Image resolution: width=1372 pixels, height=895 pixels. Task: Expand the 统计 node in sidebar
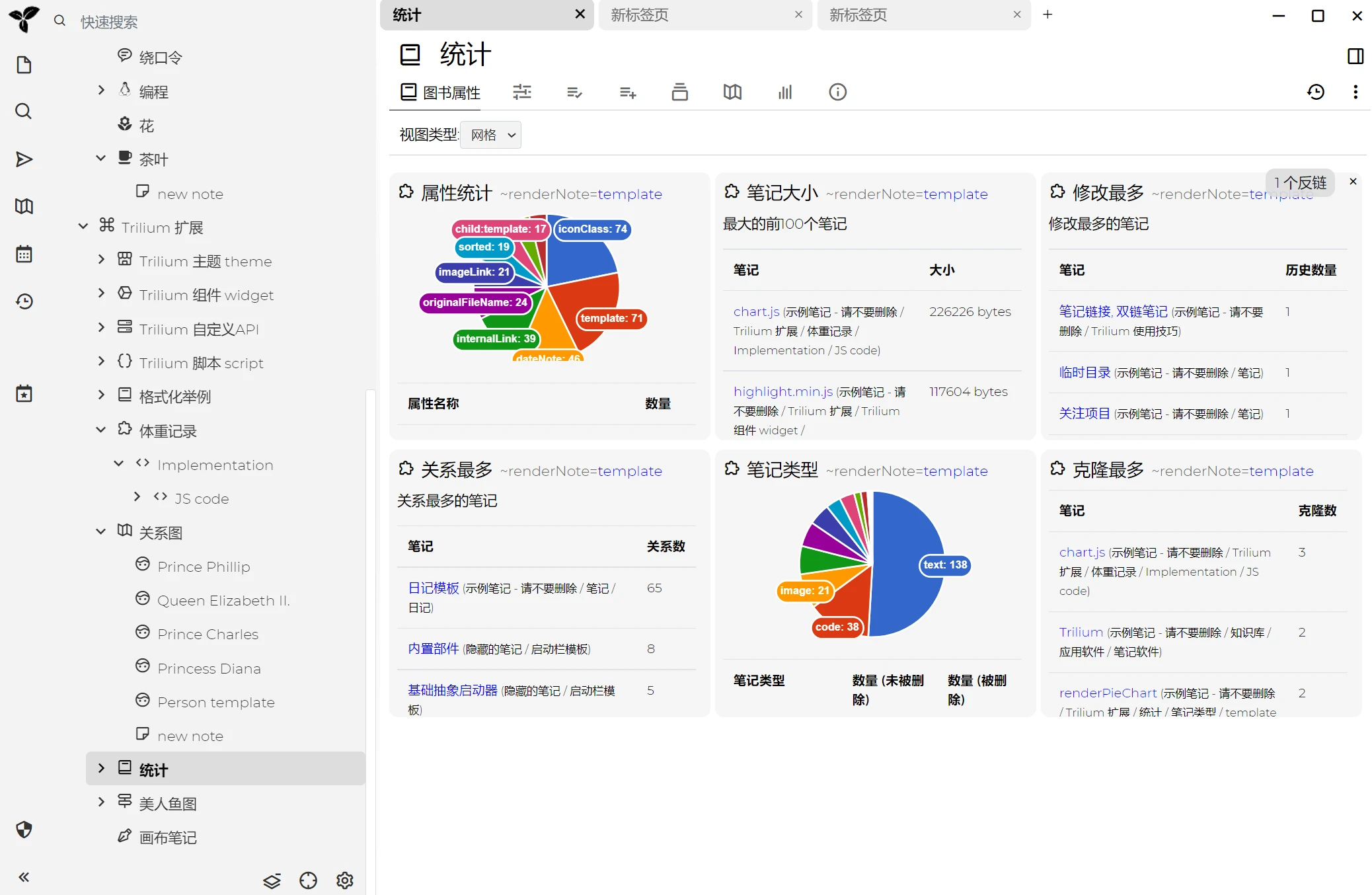101,769
